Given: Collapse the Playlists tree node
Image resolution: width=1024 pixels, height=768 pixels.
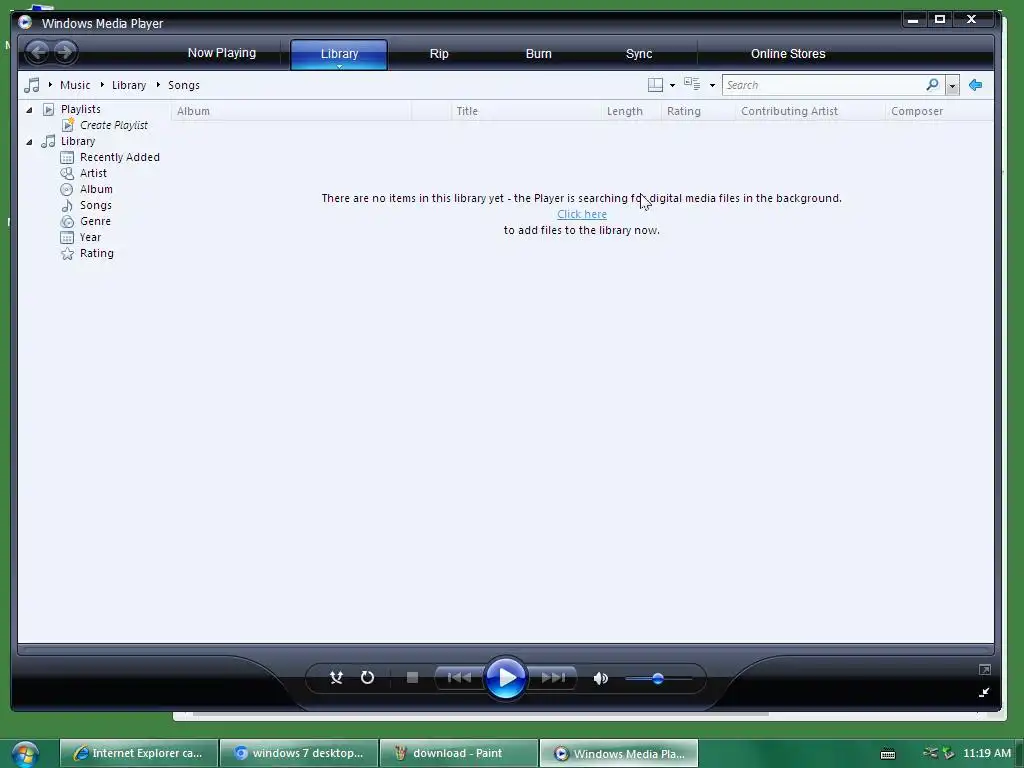Looking at the screenshot, I should click(29, 110).
